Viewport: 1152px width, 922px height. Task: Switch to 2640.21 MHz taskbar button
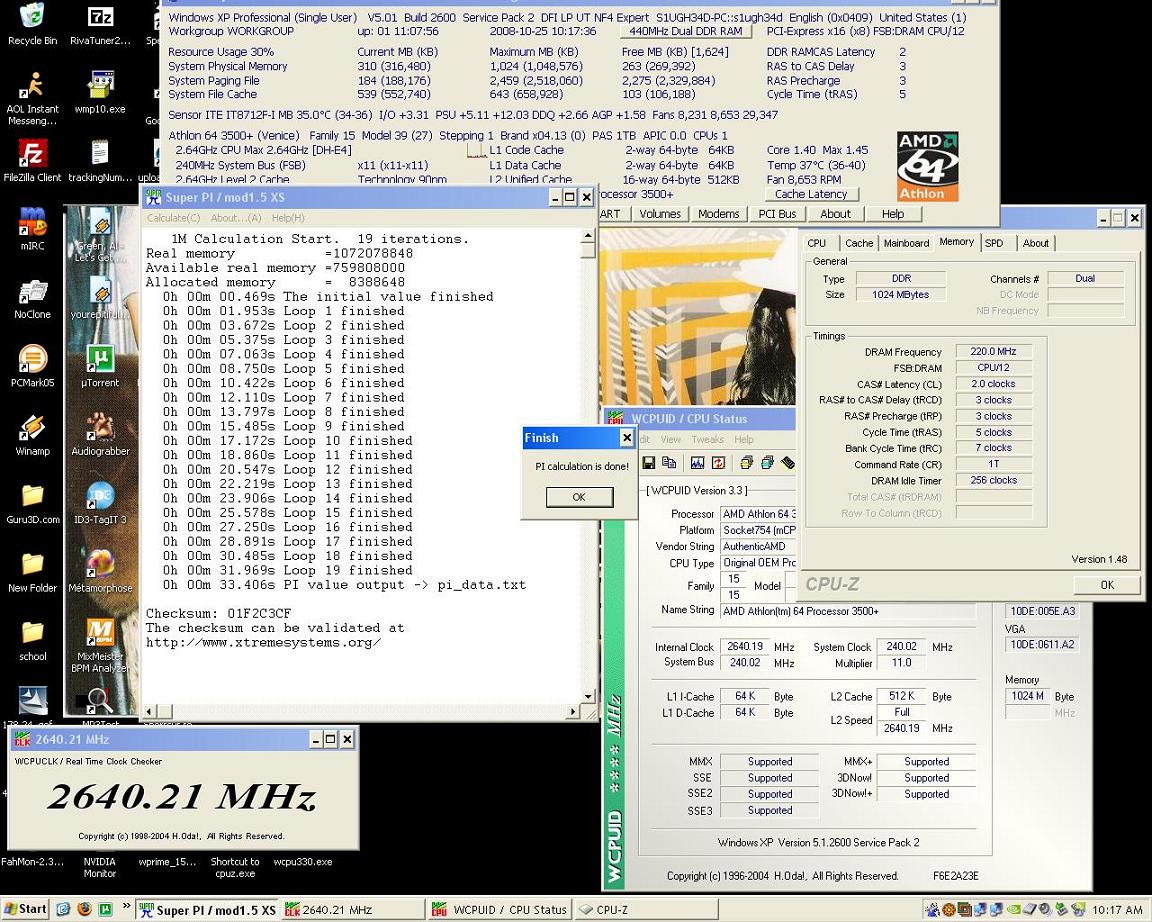(x=353, y=910)
